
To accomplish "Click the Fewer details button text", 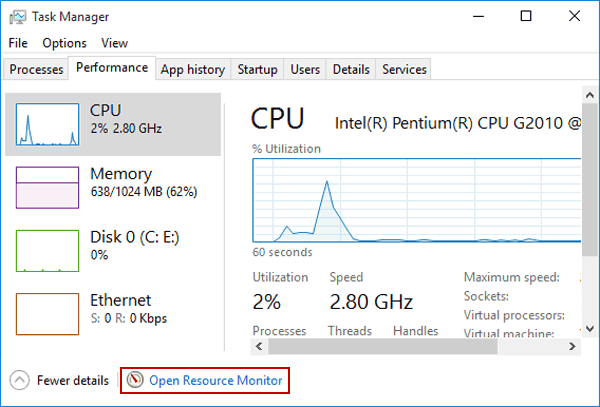I will point(73,380).
